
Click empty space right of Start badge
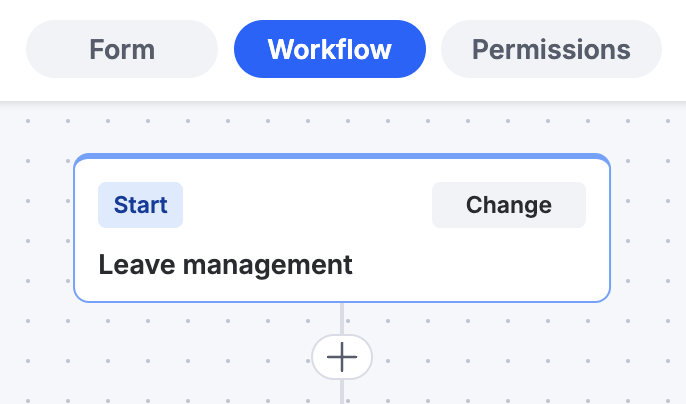[x=306, y=205]
